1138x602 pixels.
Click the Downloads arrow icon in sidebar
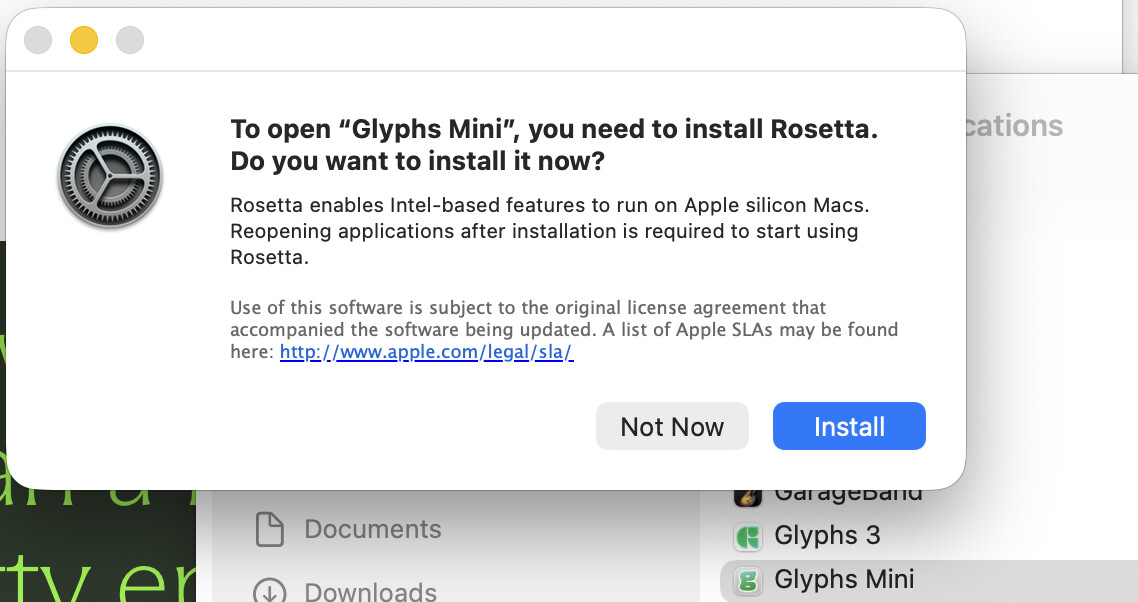(x=269, y=590)
